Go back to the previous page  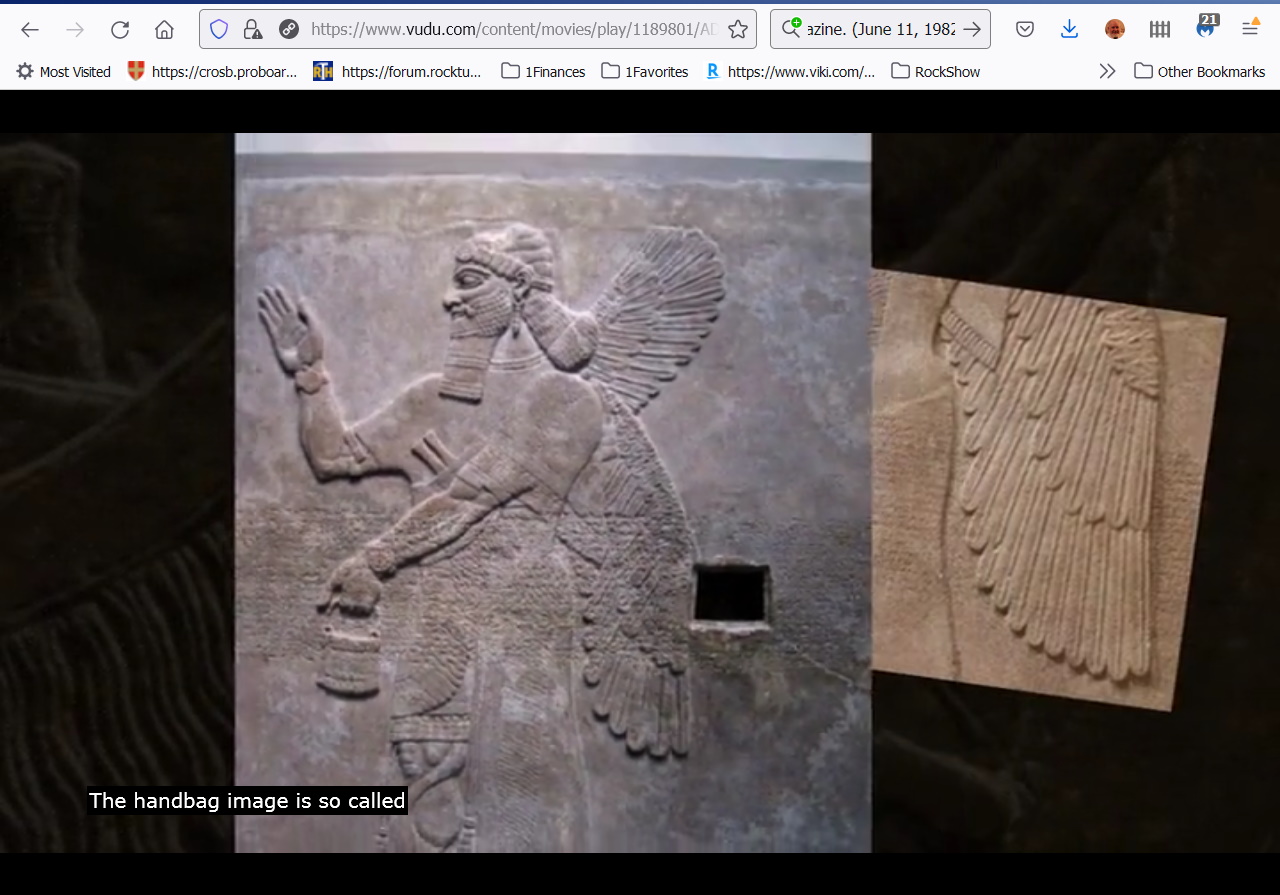coord(30,30)
